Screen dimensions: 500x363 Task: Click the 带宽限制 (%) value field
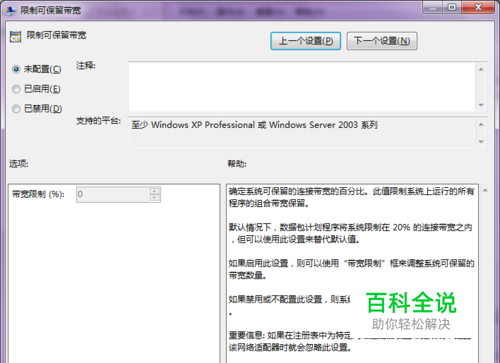click(x=113, y=194)
